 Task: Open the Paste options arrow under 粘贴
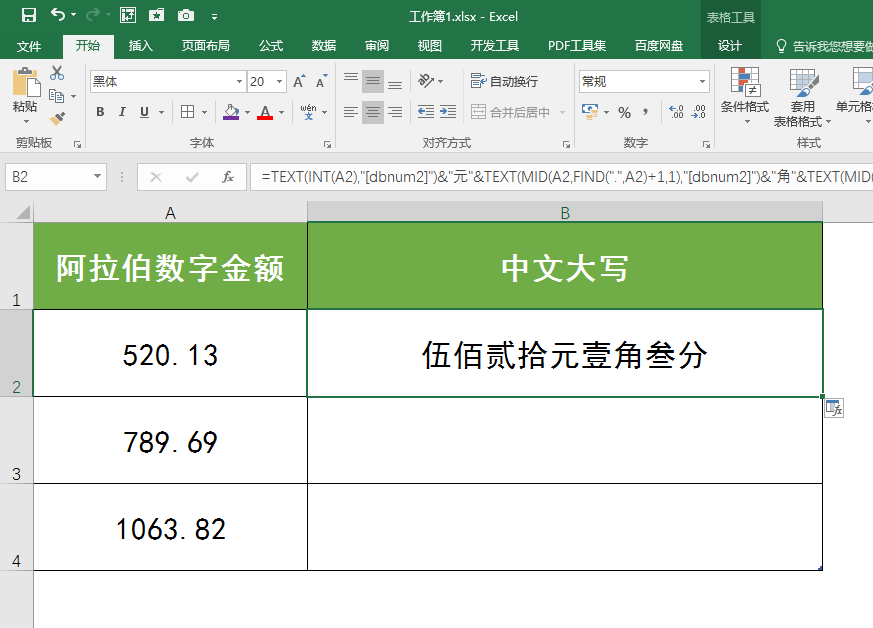[x=26, y=121]
